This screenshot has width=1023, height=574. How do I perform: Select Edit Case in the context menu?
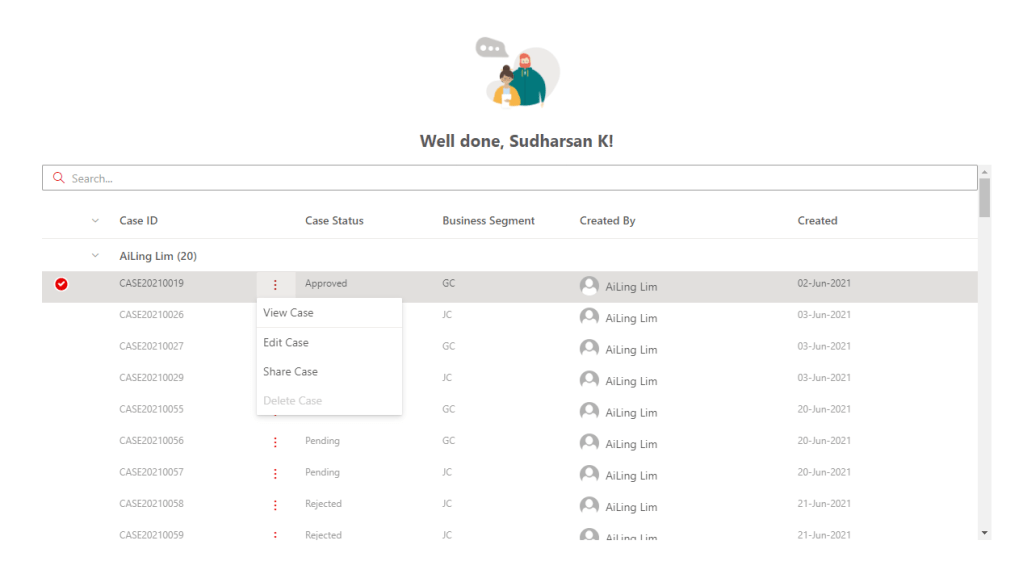[286, 343]
